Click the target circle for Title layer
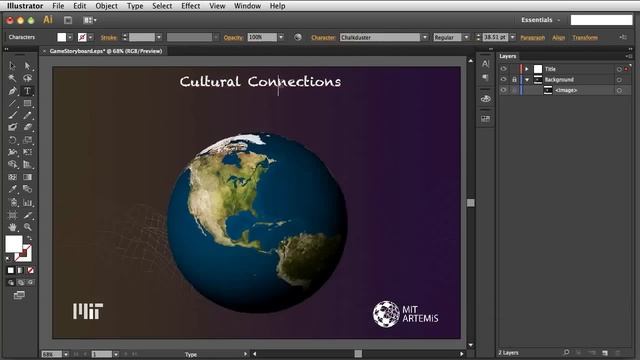Viewport: 640px width, 360px height. [619, 69]
